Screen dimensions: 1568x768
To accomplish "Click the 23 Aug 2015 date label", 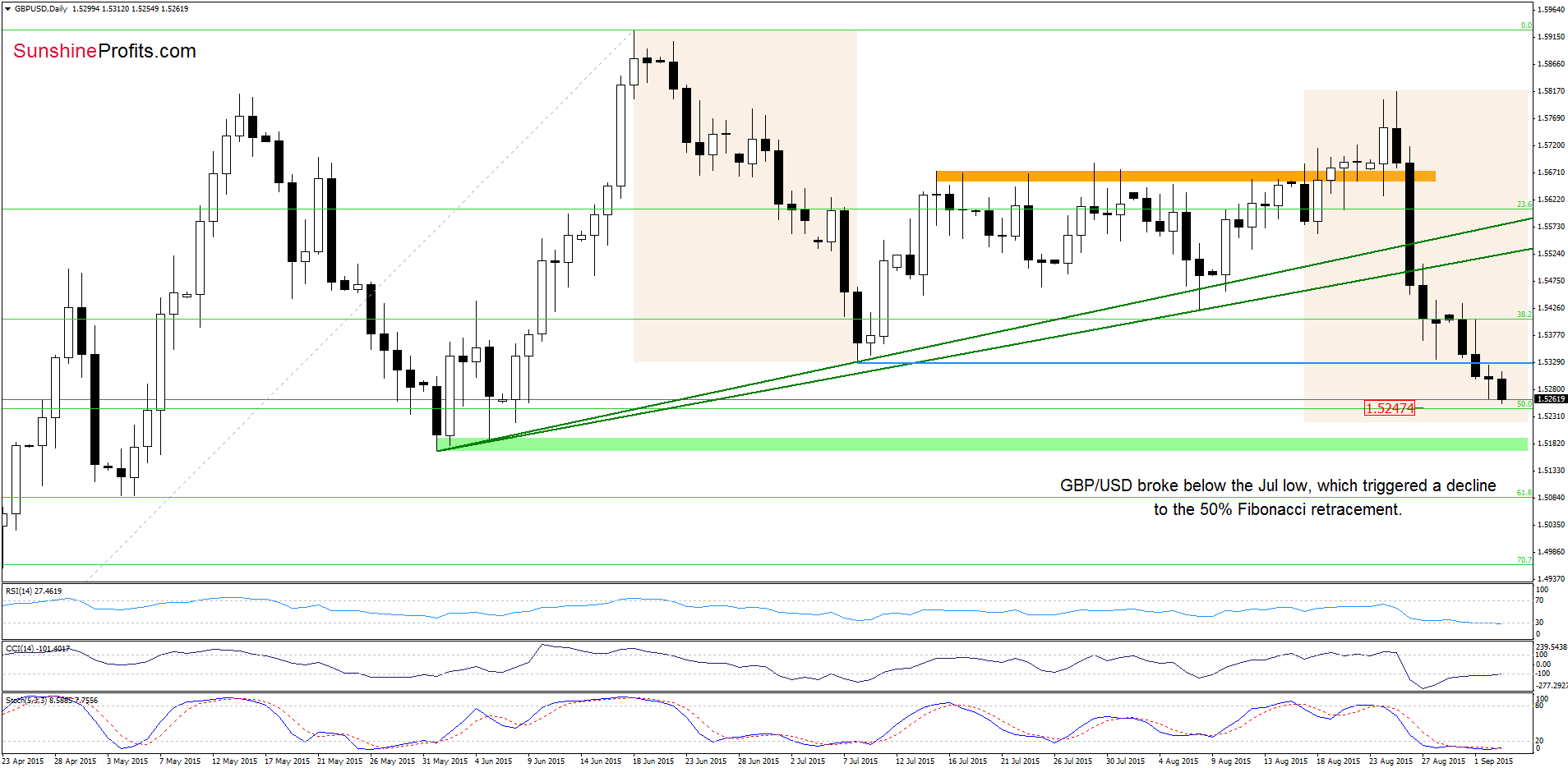I will tap(1390, 761).
